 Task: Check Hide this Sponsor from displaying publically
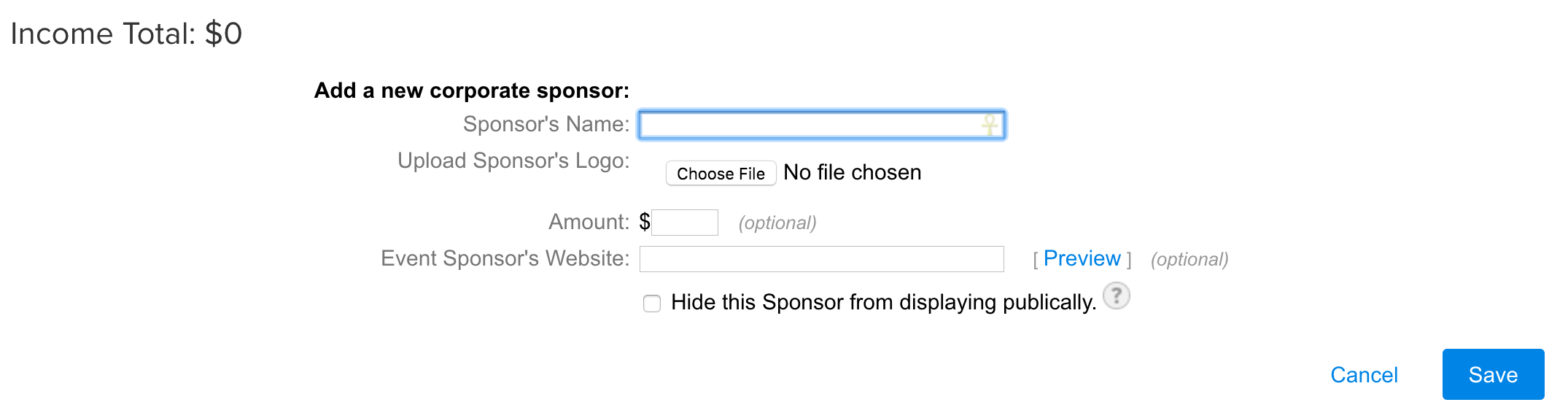click(652, 304)
